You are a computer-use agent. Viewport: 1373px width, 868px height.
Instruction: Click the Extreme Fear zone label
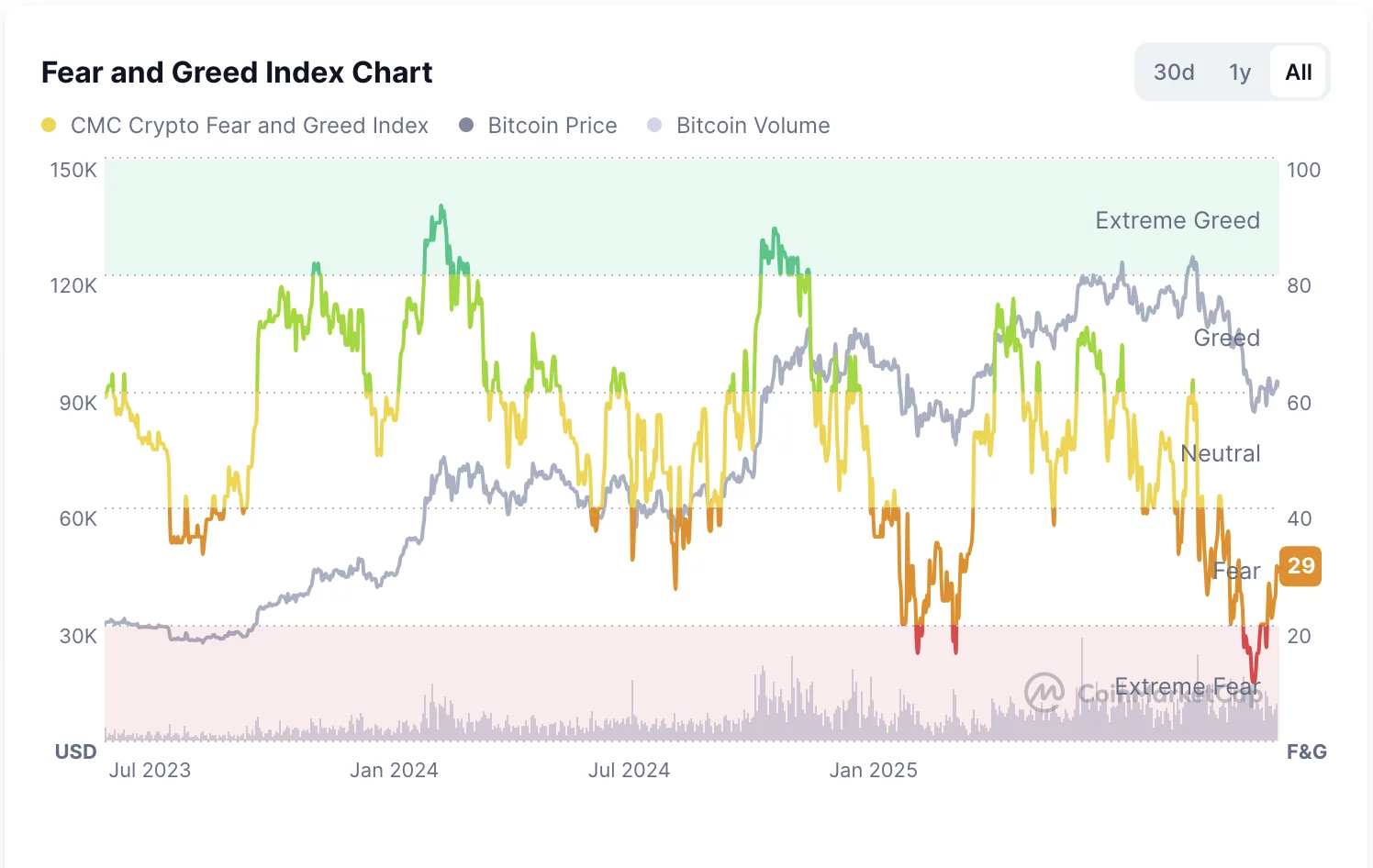tap(1189, 686)
